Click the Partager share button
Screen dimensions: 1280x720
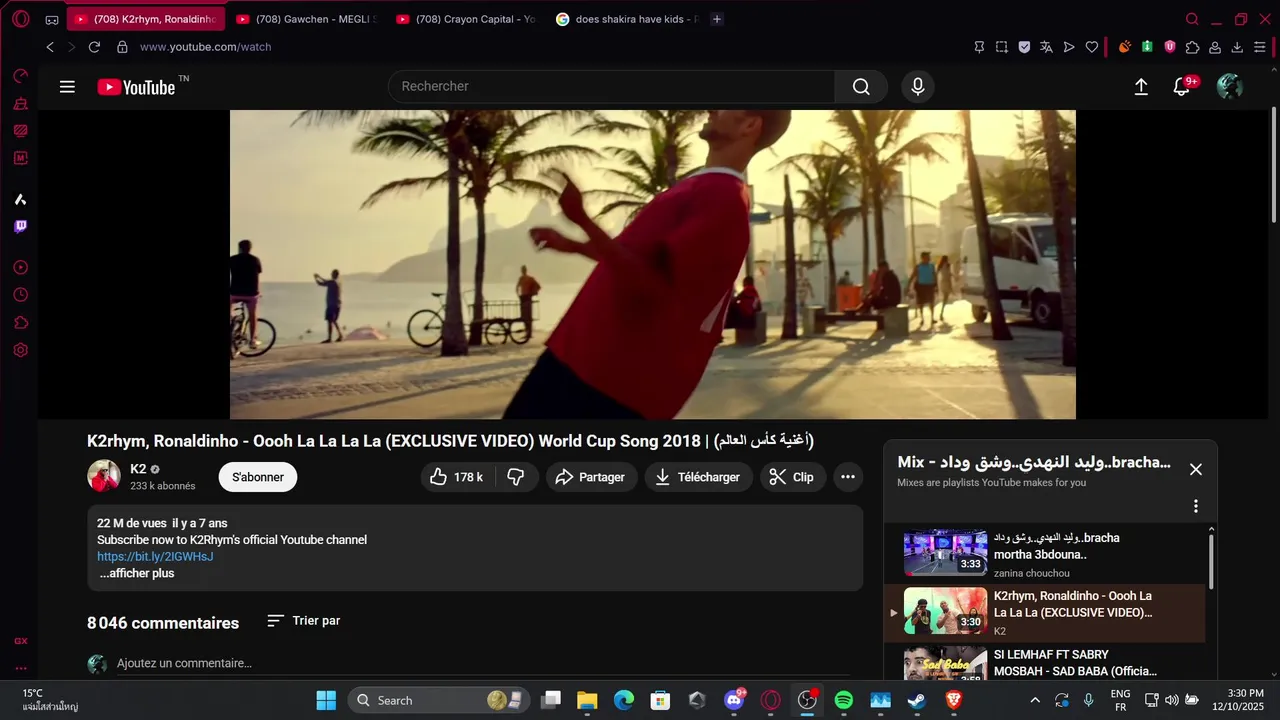(x=591, y=477)
